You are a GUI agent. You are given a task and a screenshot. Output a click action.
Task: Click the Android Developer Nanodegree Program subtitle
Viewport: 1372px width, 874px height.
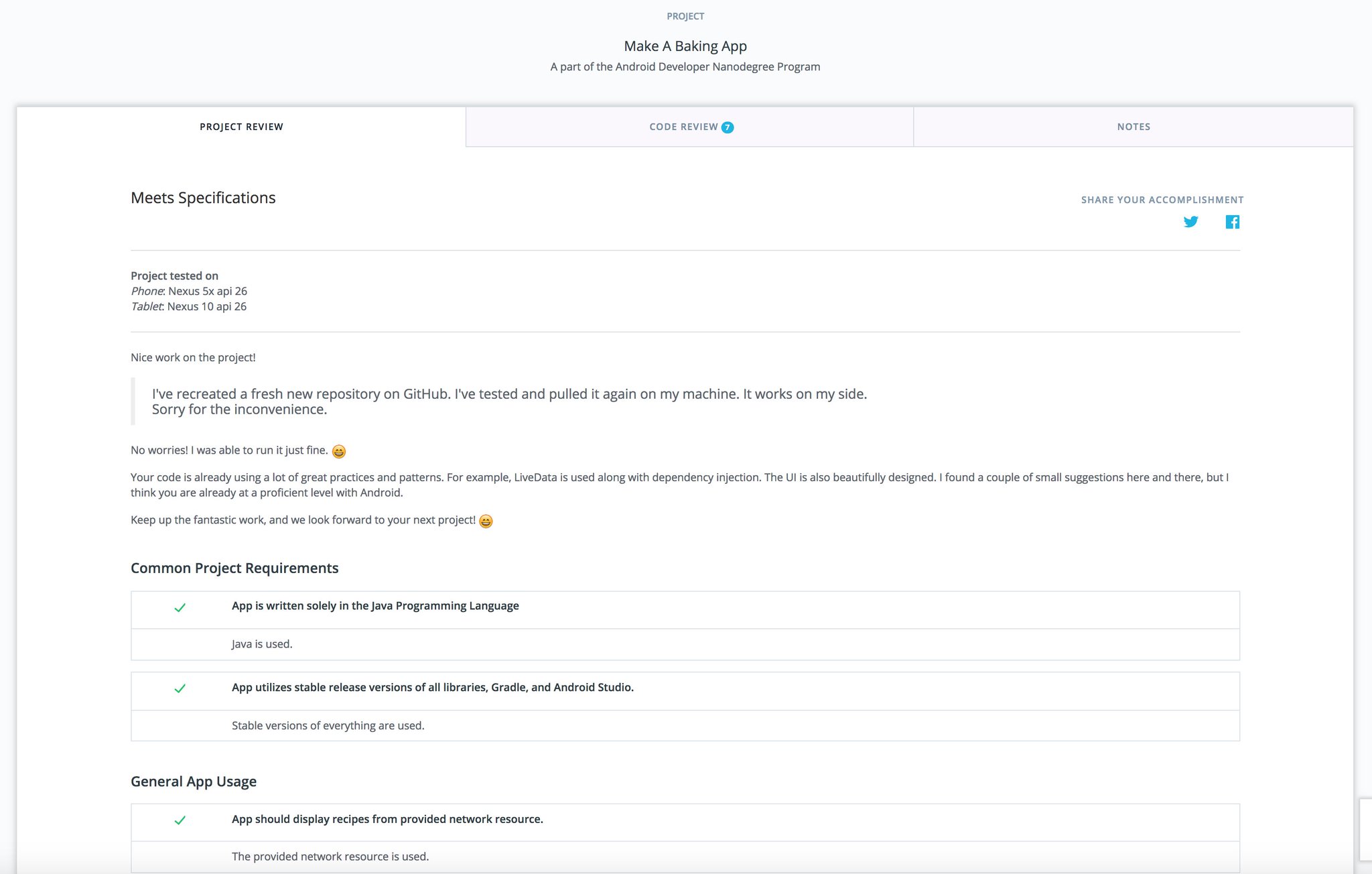(x=685, y=67)
